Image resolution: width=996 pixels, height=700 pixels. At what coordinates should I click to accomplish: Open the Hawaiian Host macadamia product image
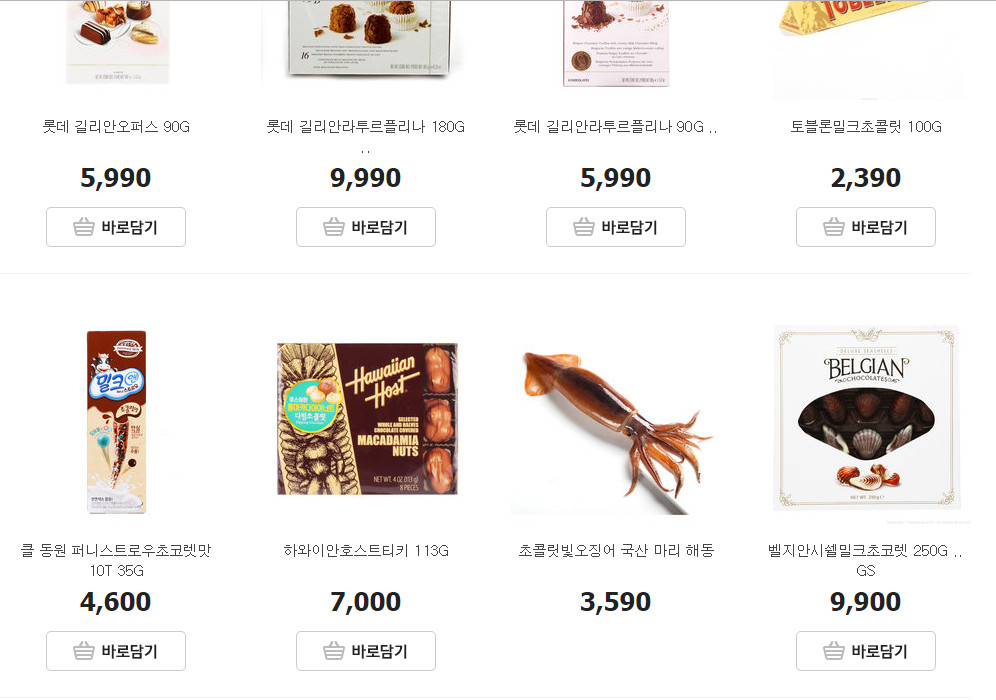[367, 419]
